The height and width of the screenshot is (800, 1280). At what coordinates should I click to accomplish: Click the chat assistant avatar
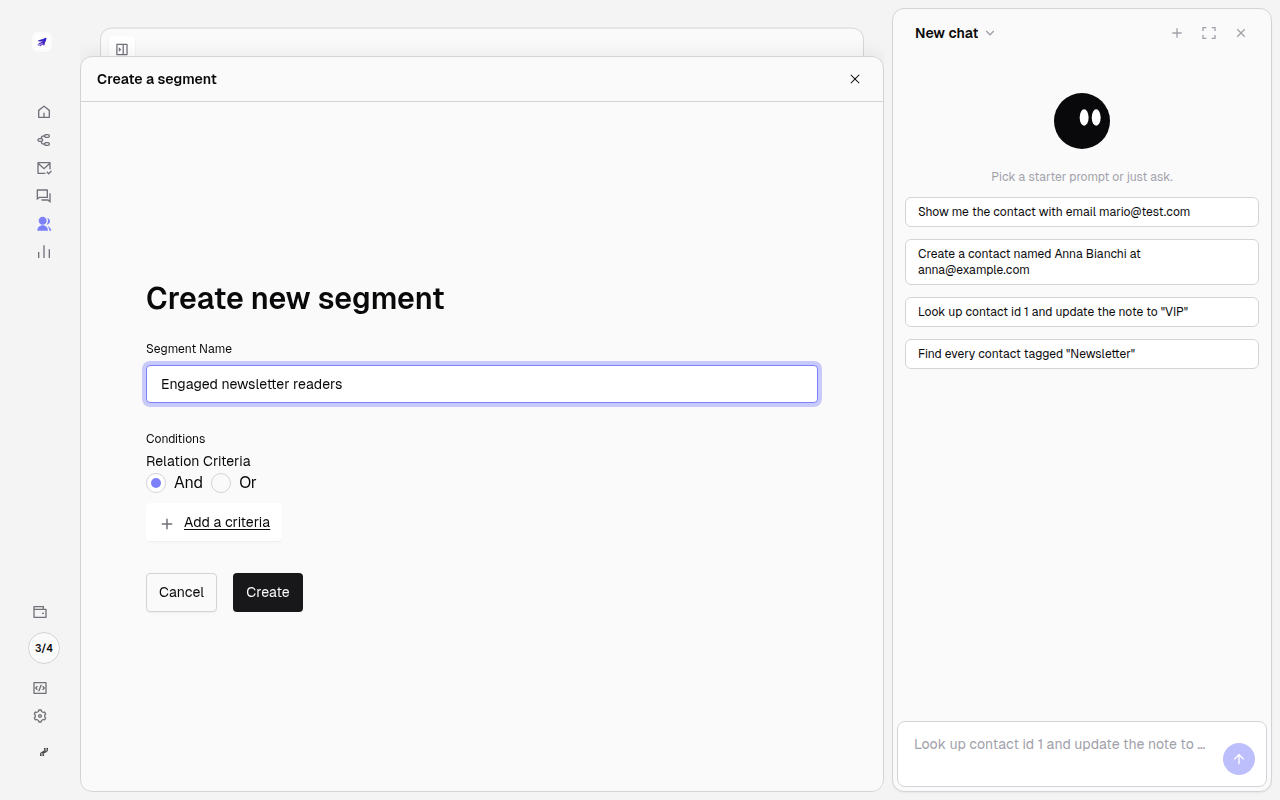click(1082, 121)
